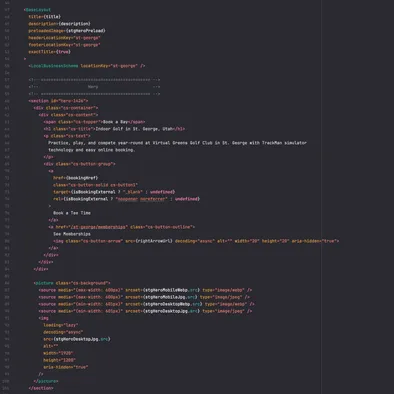The width and height of the screenshot is (394, 394).
Task: Click the div class="cs-content" line
Action: pyautogui.click(x=68, y=115)
